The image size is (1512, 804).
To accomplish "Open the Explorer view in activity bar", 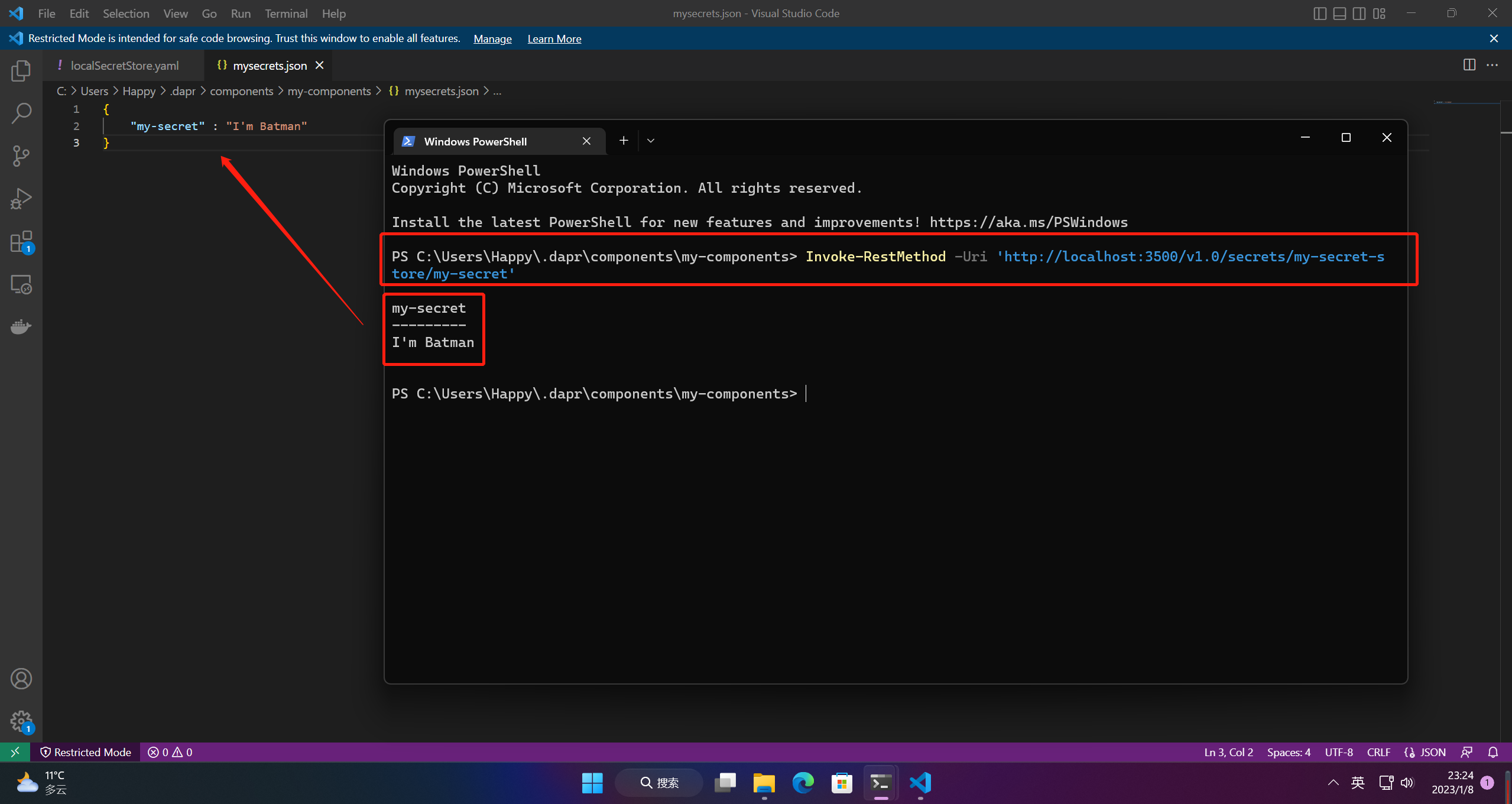I will 21,71.
